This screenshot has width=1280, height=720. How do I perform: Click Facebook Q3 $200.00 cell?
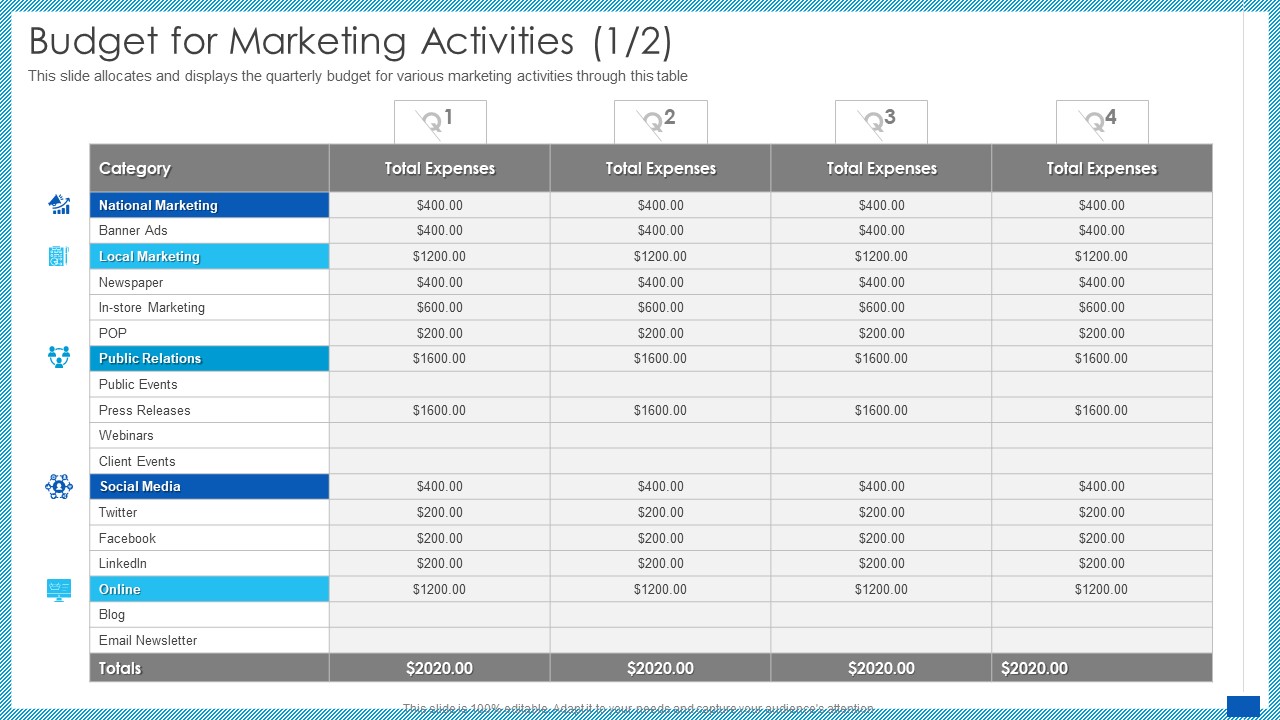tap(881, 538)
